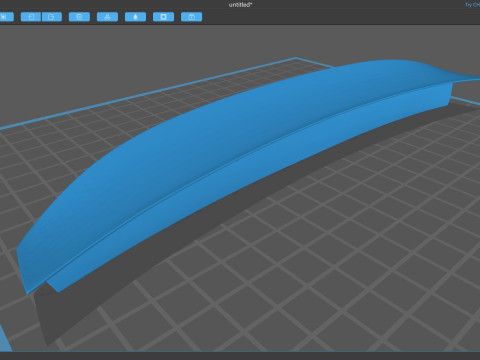Open the hierarchy/network icon in toolbar
Viewport: 480px width, 360px height.
click(x=107, y=17)
